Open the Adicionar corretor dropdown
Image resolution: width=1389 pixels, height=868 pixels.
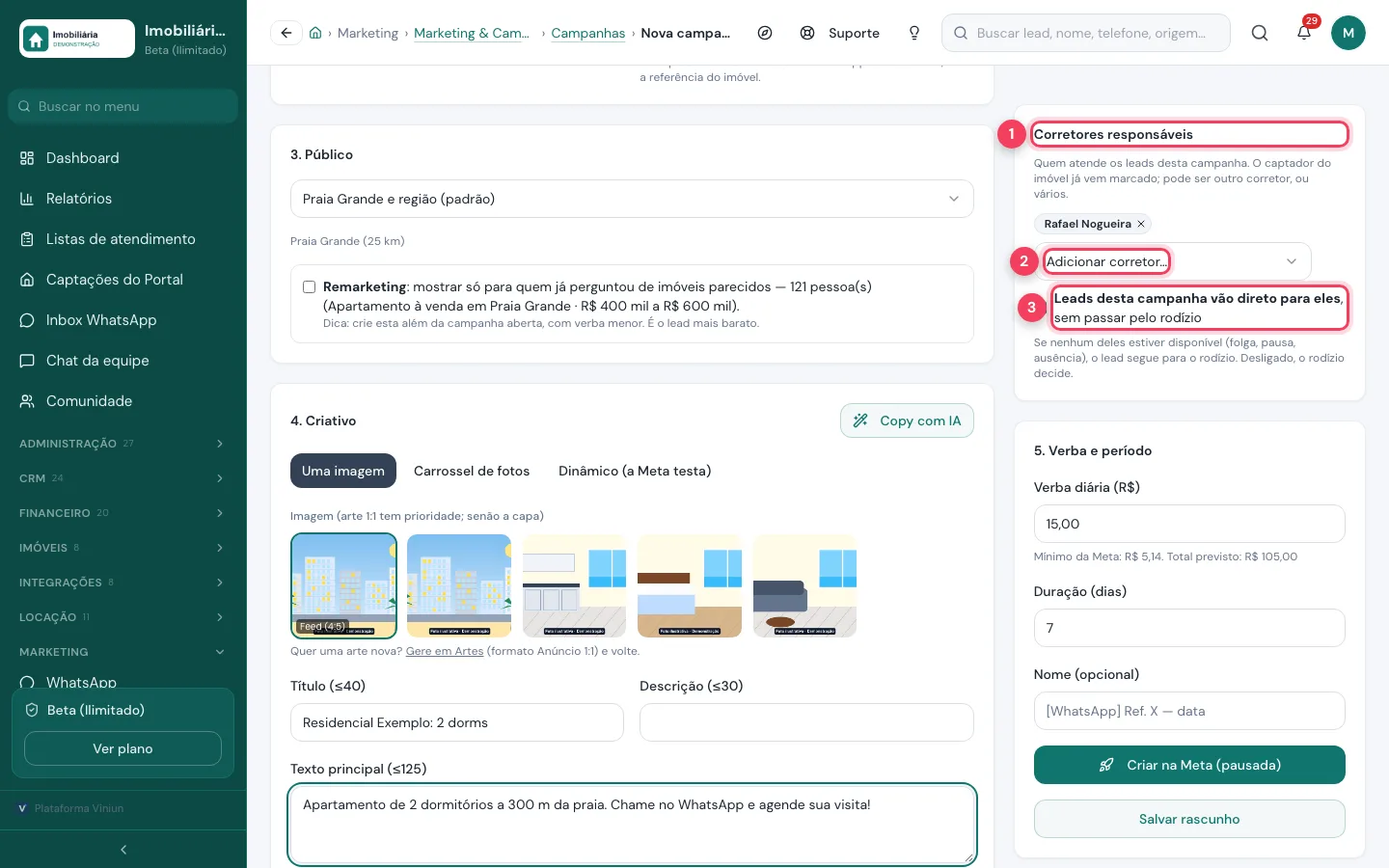pos(1173,261)
